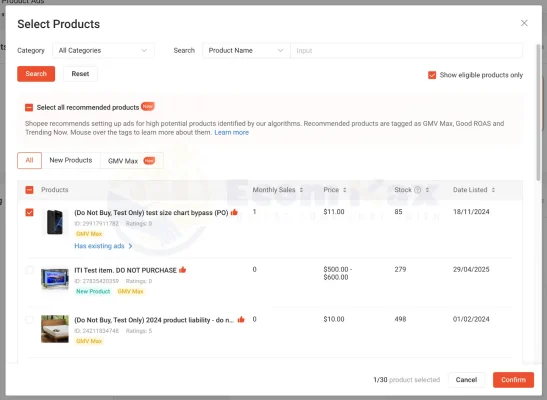Close the Select Products dialog
This screenshot has width=547, height=400.
pos(524,23)
